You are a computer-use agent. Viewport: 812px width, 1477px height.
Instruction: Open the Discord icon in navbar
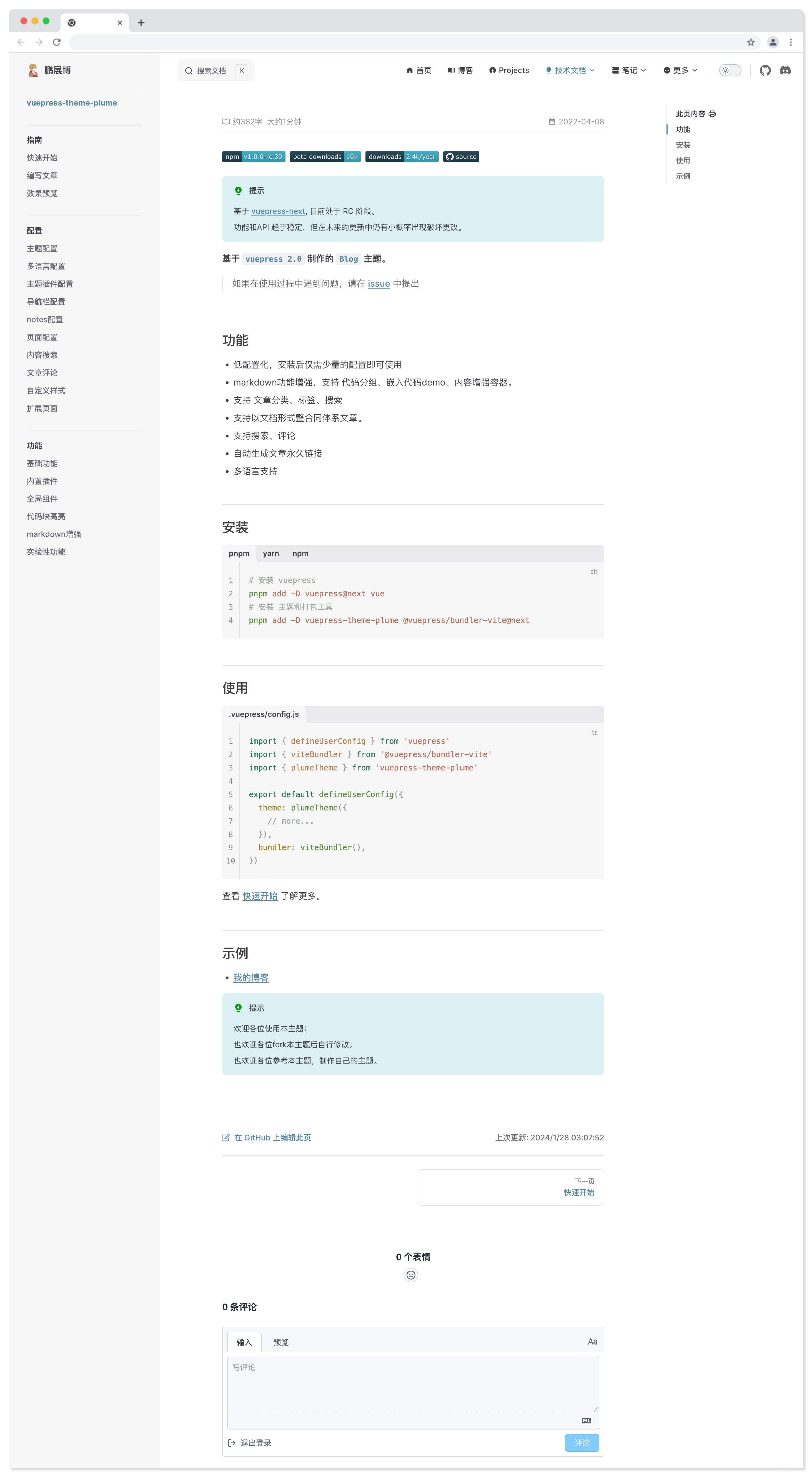coord(785,71)
